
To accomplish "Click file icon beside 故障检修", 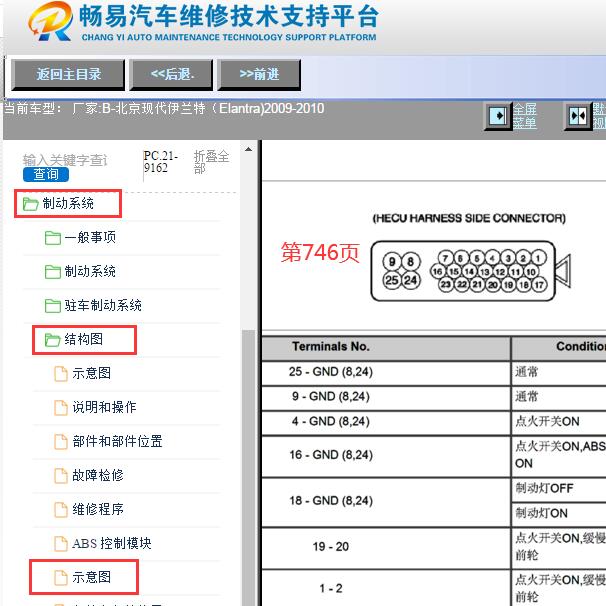I will [61, 475].
